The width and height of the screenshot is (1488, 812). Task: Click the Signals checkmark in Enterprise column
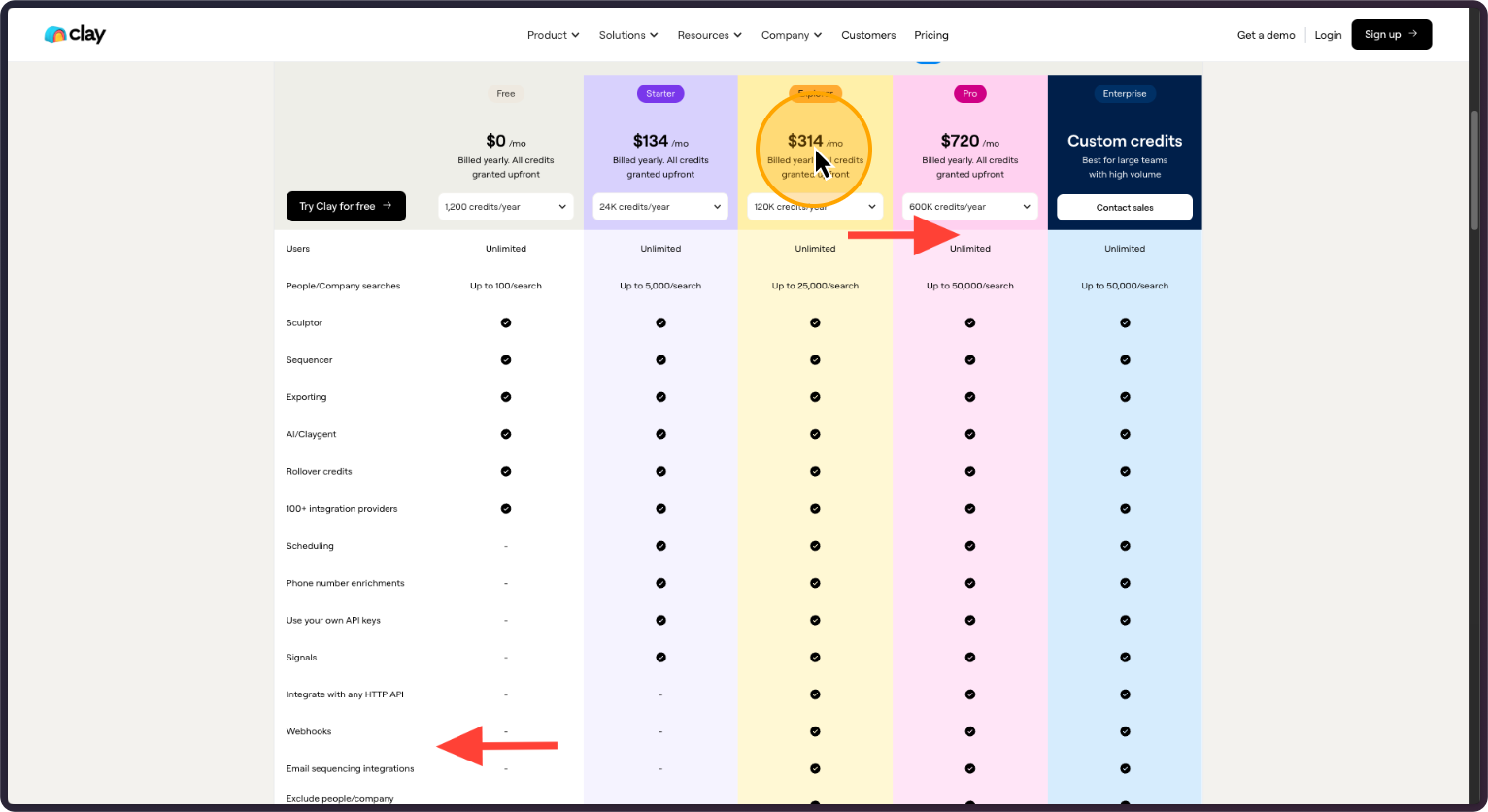coord(1125,658)
